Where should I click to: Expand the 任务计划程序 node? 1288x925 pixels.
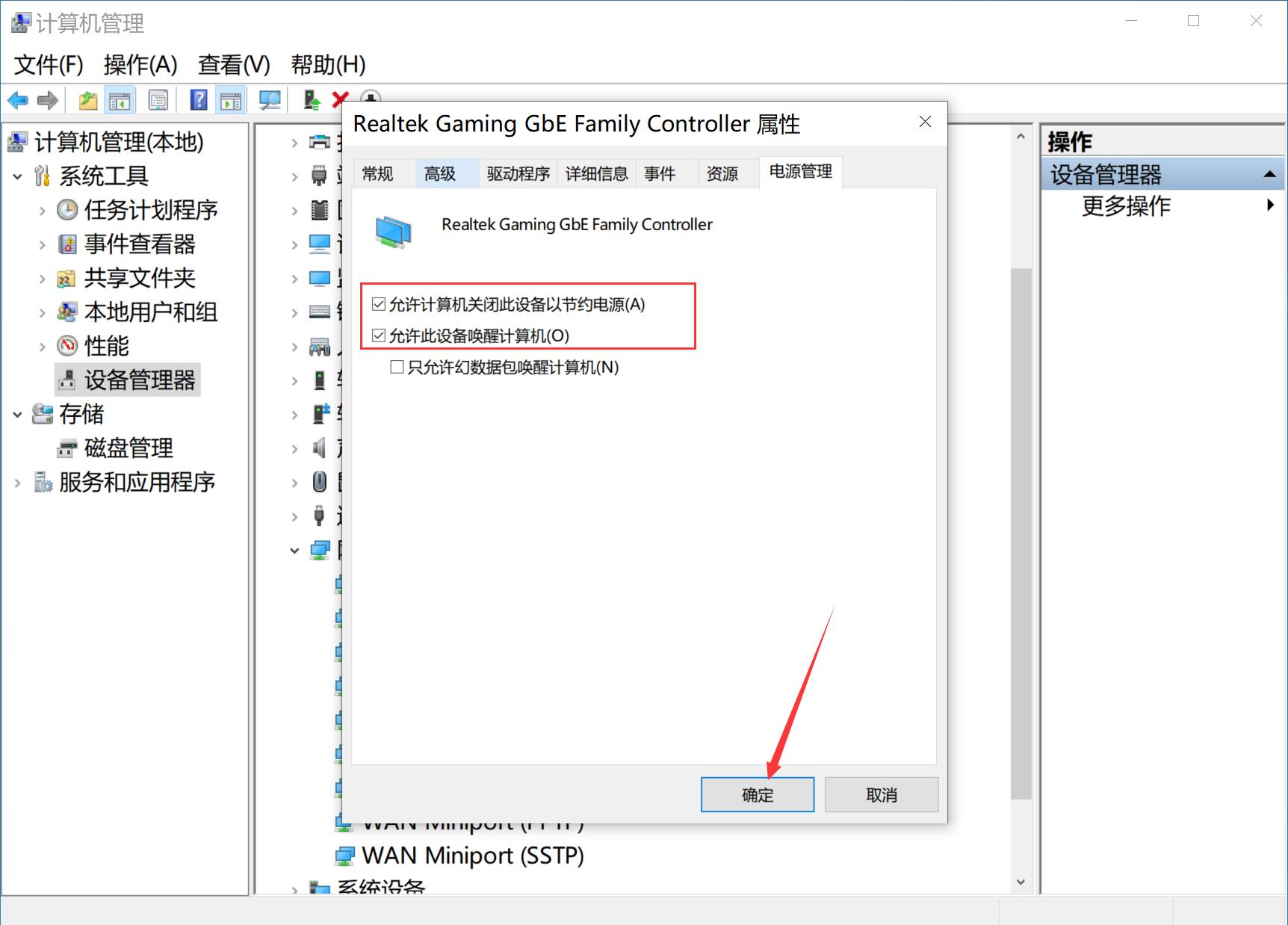[43, 211]
